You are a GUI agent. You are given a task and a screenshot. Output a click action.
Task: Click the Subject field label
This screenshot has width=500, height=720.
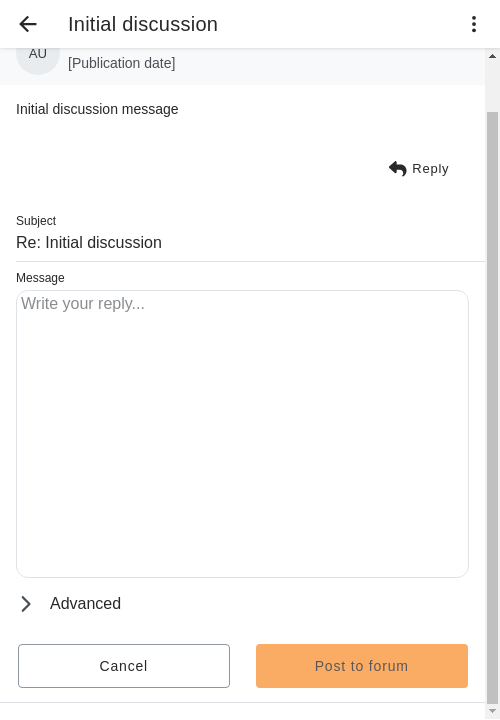click(x=36, y=221)
